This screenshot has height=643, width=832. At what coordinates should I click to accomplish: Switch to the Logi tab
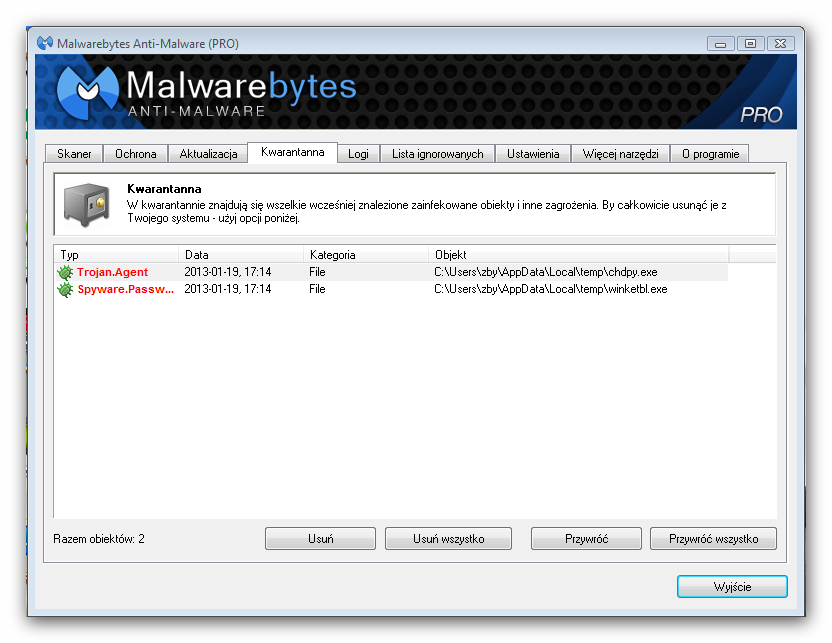coord(358,154)
